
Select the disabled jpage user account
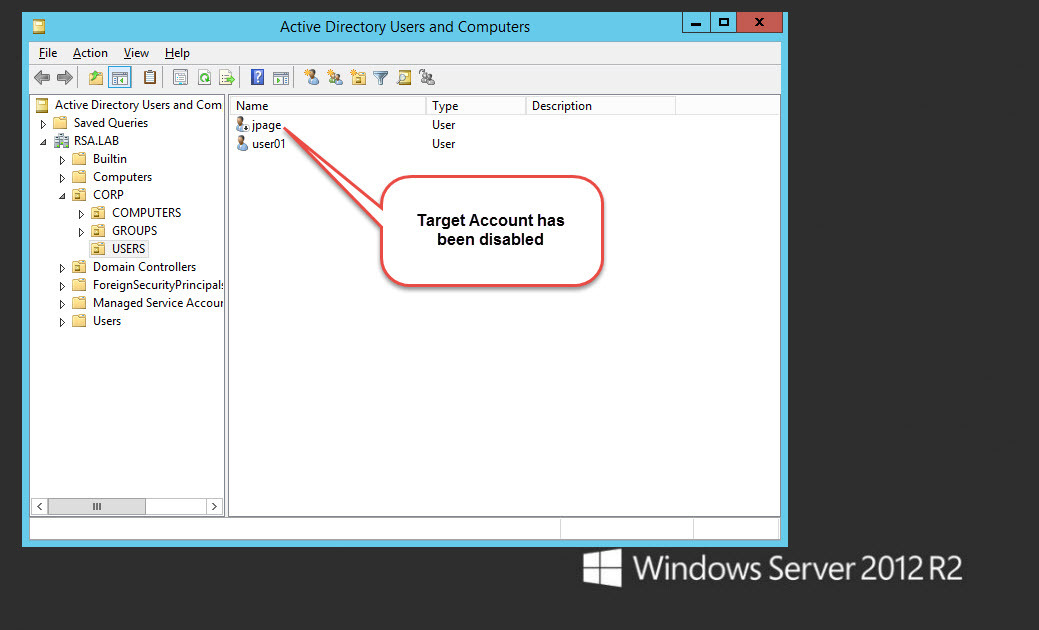pyautogui.click(x=266, y=125)
